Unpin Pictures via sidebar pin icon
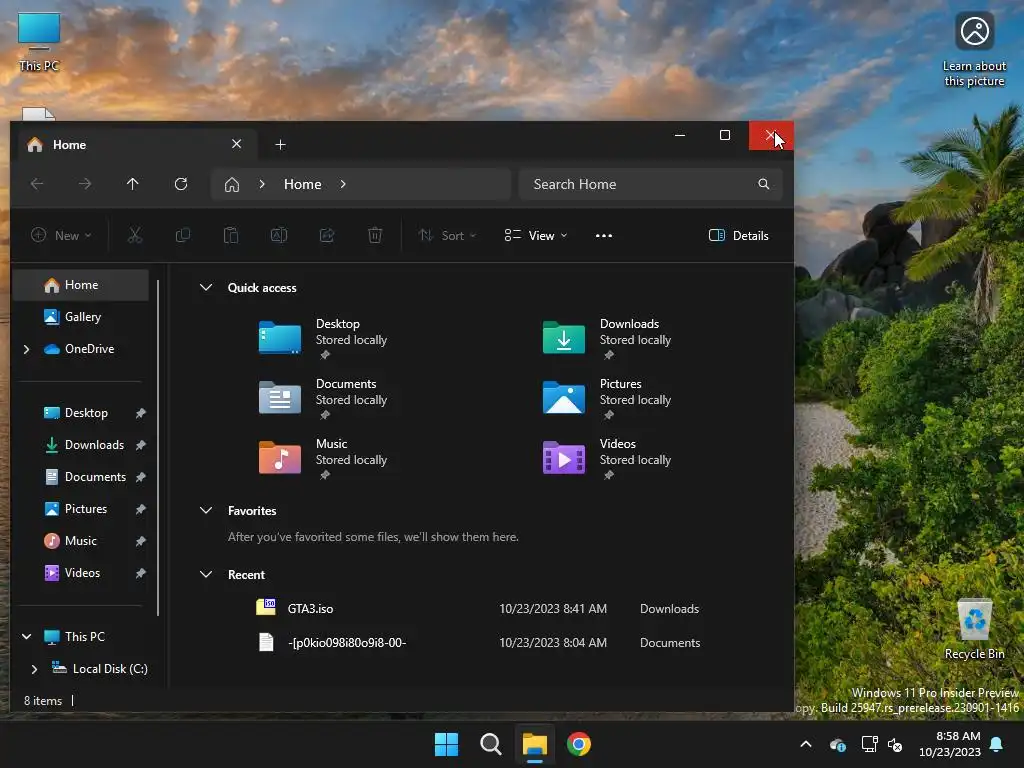Viewport: 1024px width, 768px height. point(140,509)
